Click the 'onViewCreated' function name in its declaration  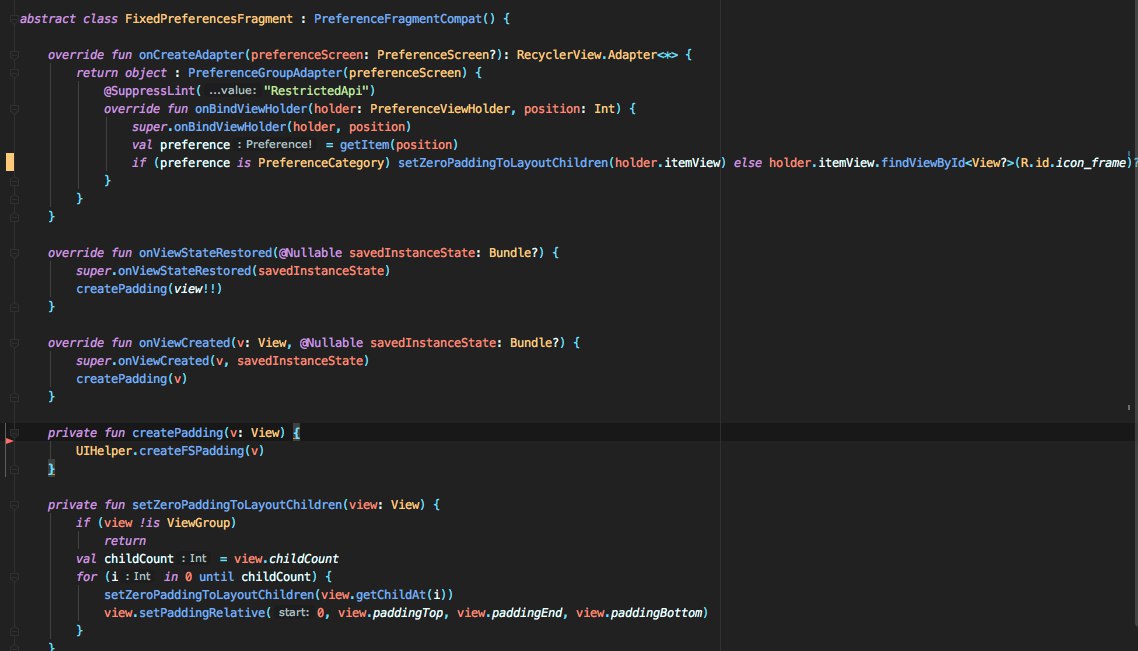click(x=184, y=343)
